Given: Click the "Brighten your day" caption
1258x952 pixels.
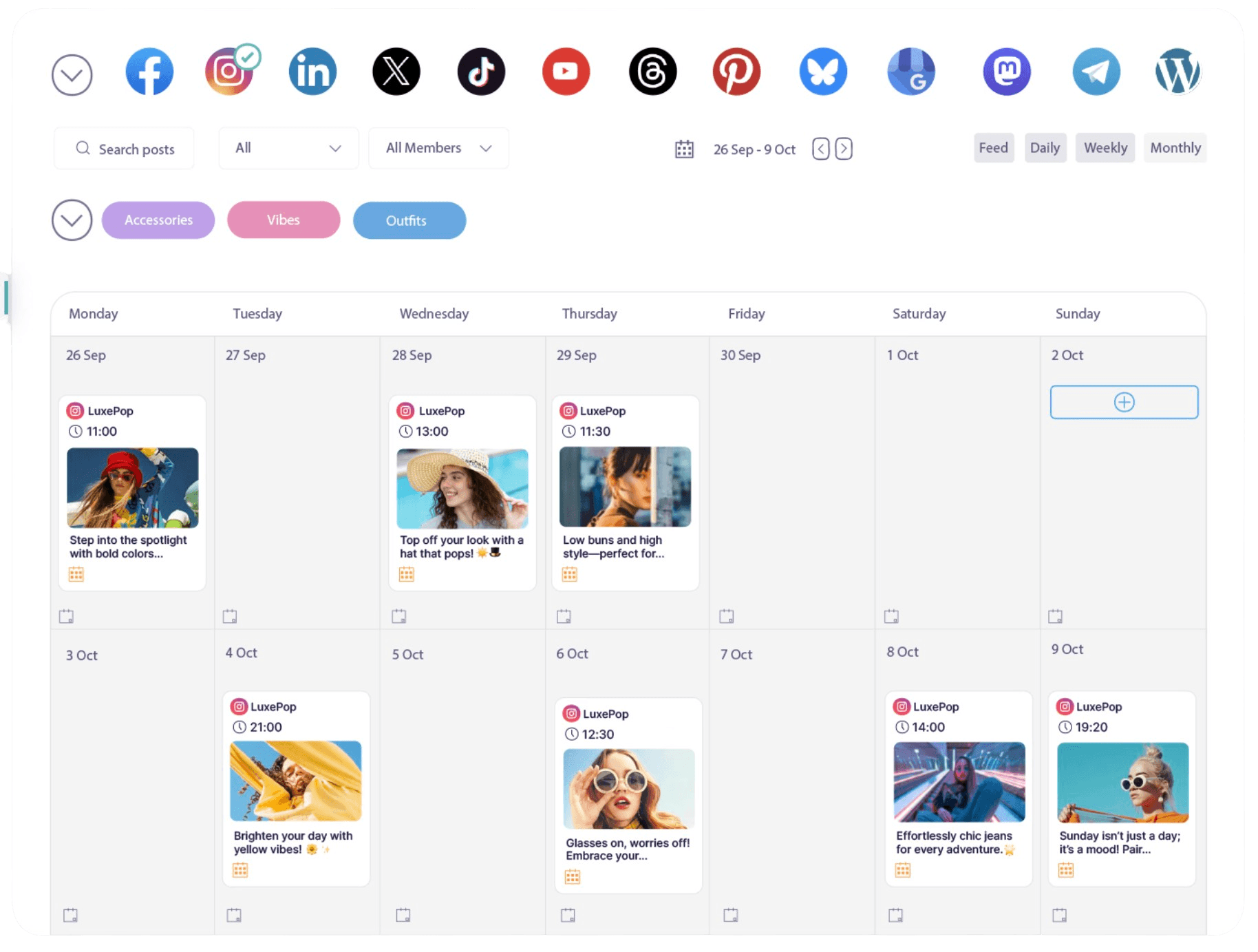Looking at the screenshot, I should (293, 843).
